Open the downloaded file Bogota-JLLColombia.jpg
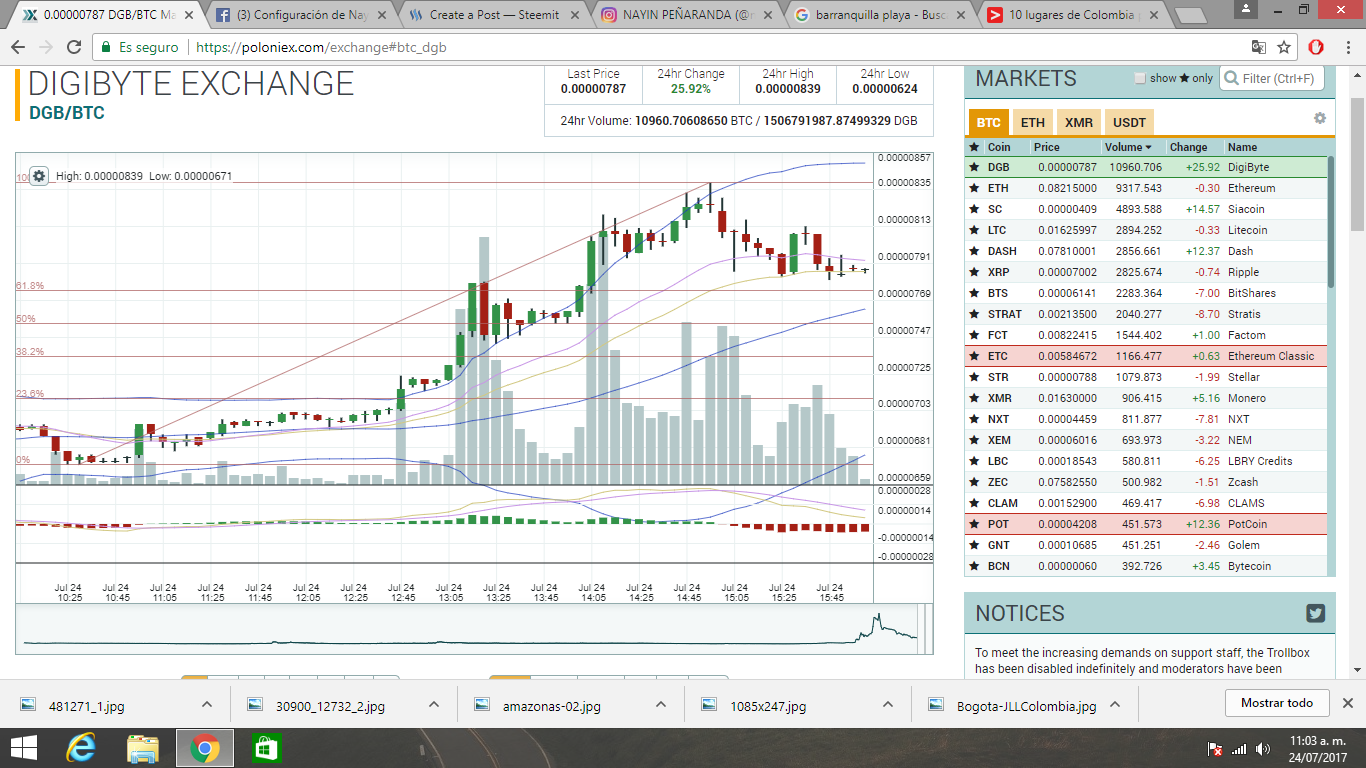This screenshot has height=768, width=1366. (x=1012, y=706)
